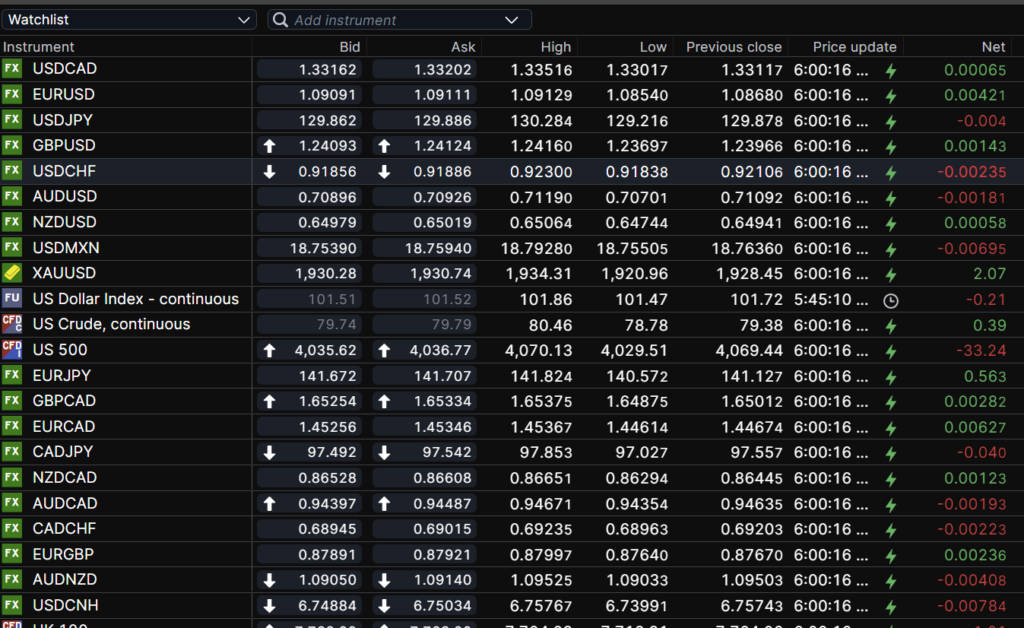Viewport: 1024px width, 628px height.
Task: Click the gold bar icon beside XAUUSD
Action: pyautogui.click(x=12, y=273)
